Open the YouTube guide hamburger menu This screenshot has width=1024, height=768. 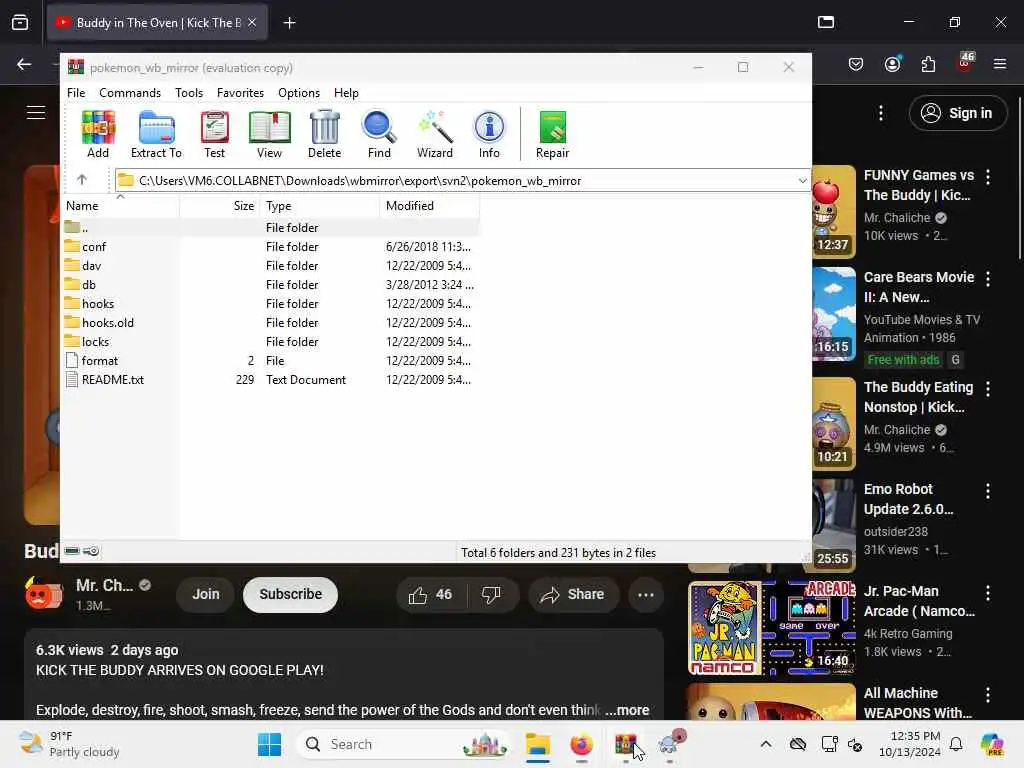click(36, 112)
